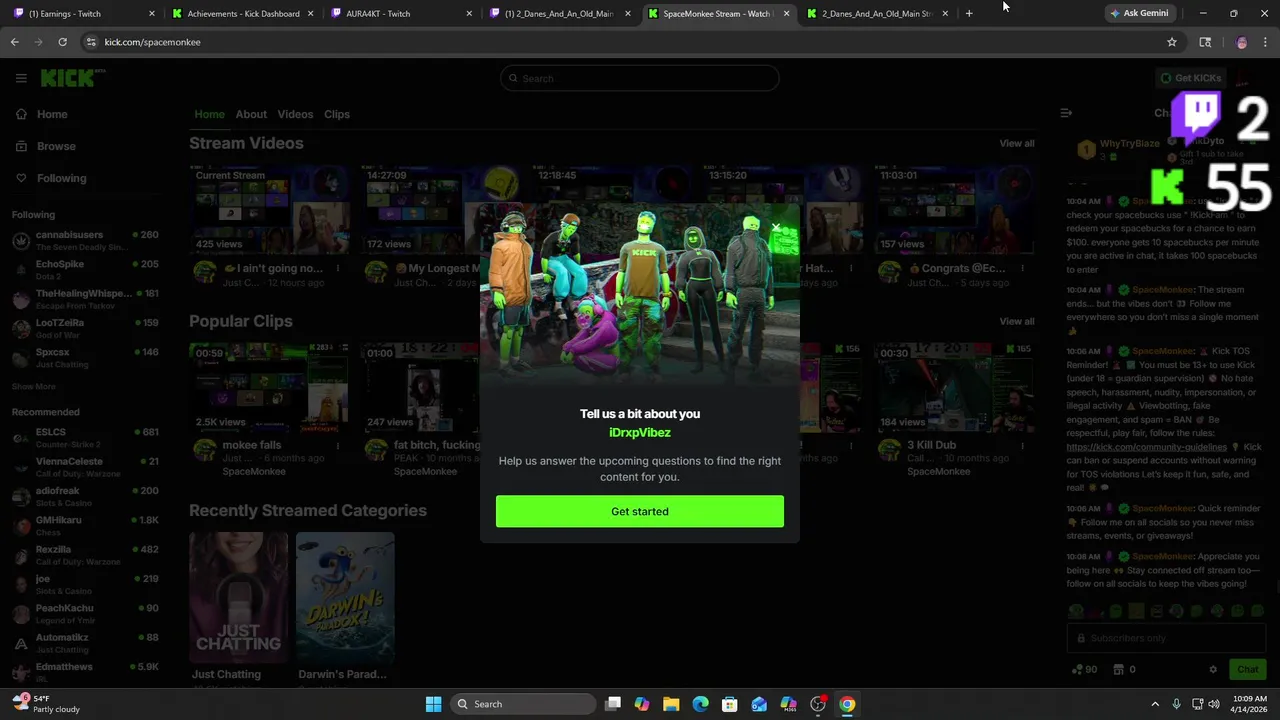Viewport: 1280px width, 720px height.
Task: Open the chat shop icon showing 0
Action: tap(1124, 669)
